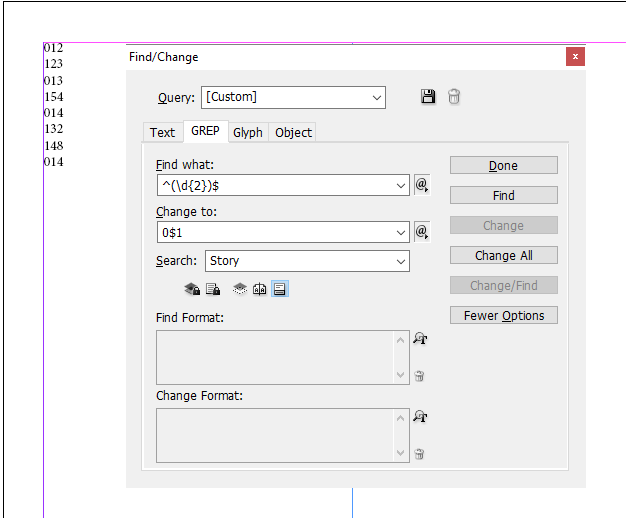Clear Change Format with its trash icon
The height and width of the screenshot is (518, 626).
point(420,453)
